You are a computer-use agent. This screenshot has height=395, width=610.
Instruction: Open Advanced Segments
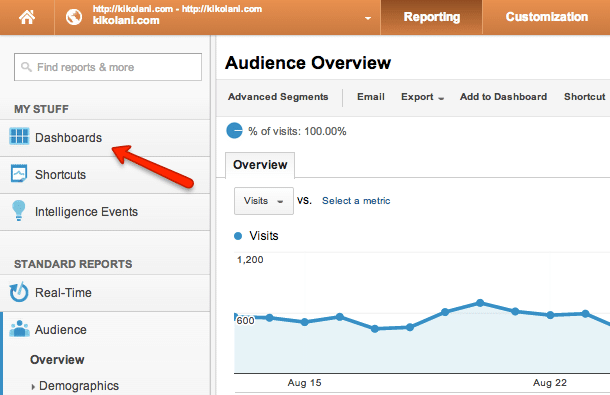pos(278,97)
